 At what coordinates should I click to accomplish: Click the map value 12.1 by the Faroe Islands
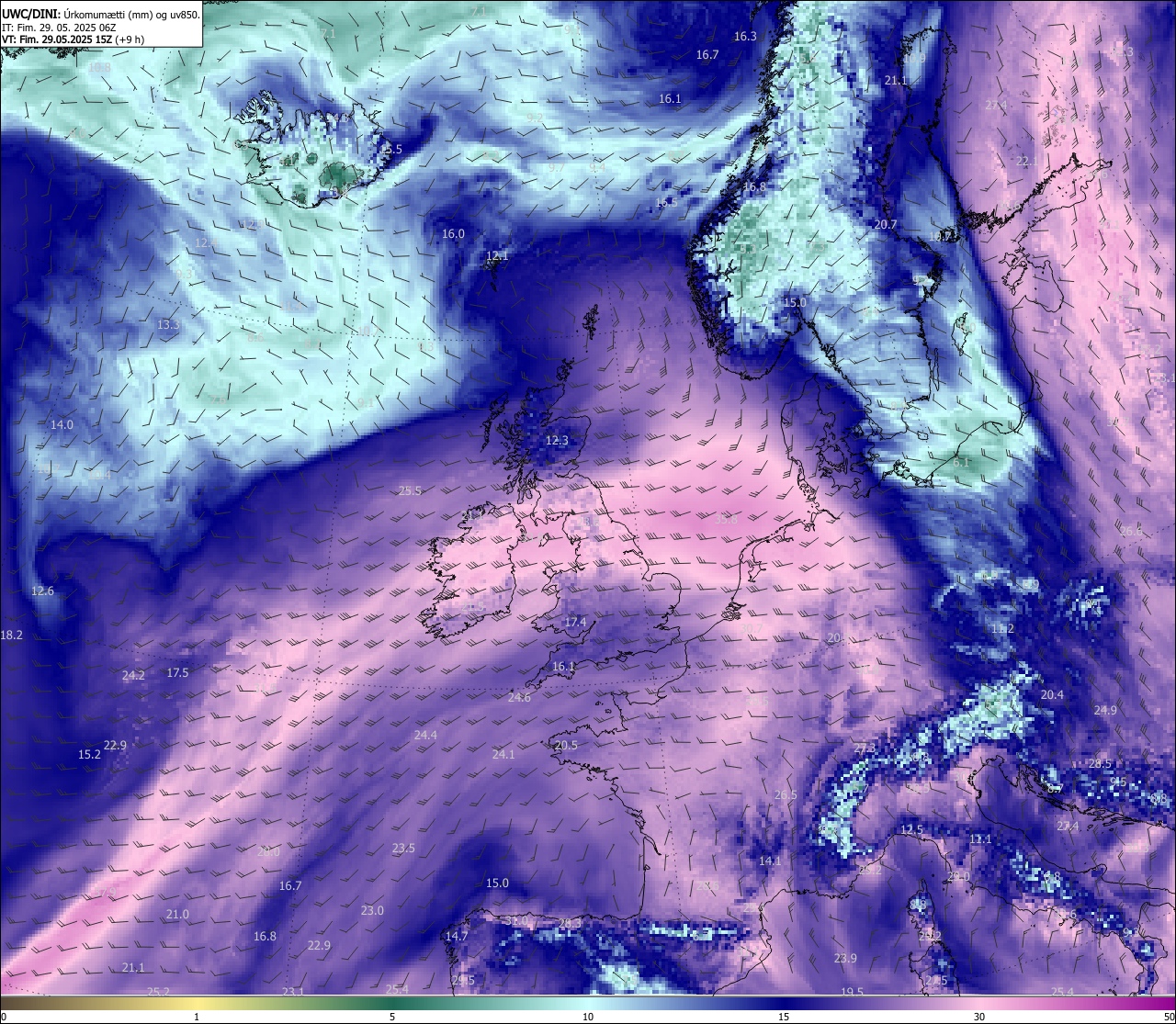click(497, 256)
